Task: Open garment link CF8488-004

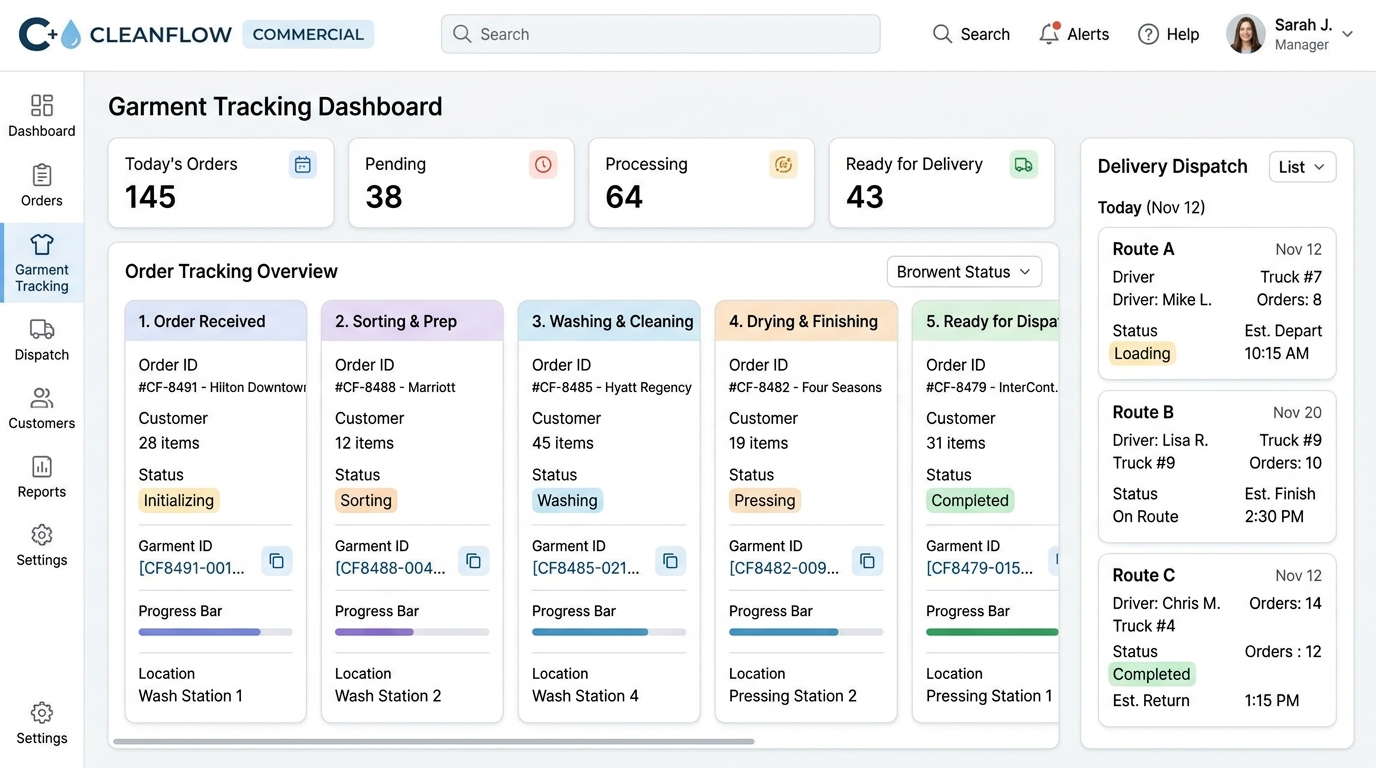Action: click(390, 568)
